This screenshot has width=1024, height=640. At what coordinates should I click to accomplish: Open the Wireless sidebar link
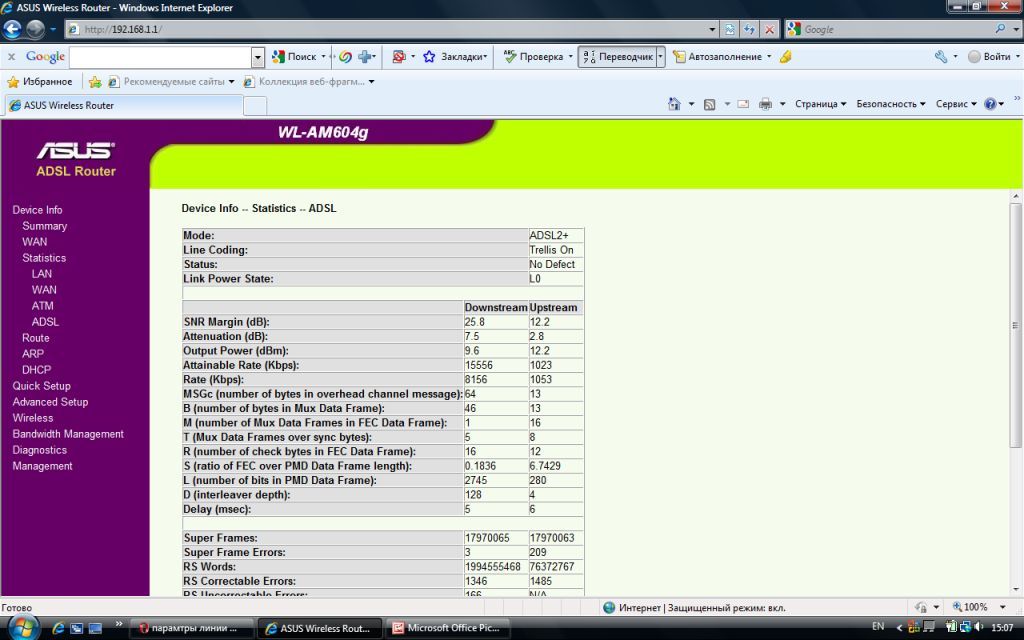(33, 418)
